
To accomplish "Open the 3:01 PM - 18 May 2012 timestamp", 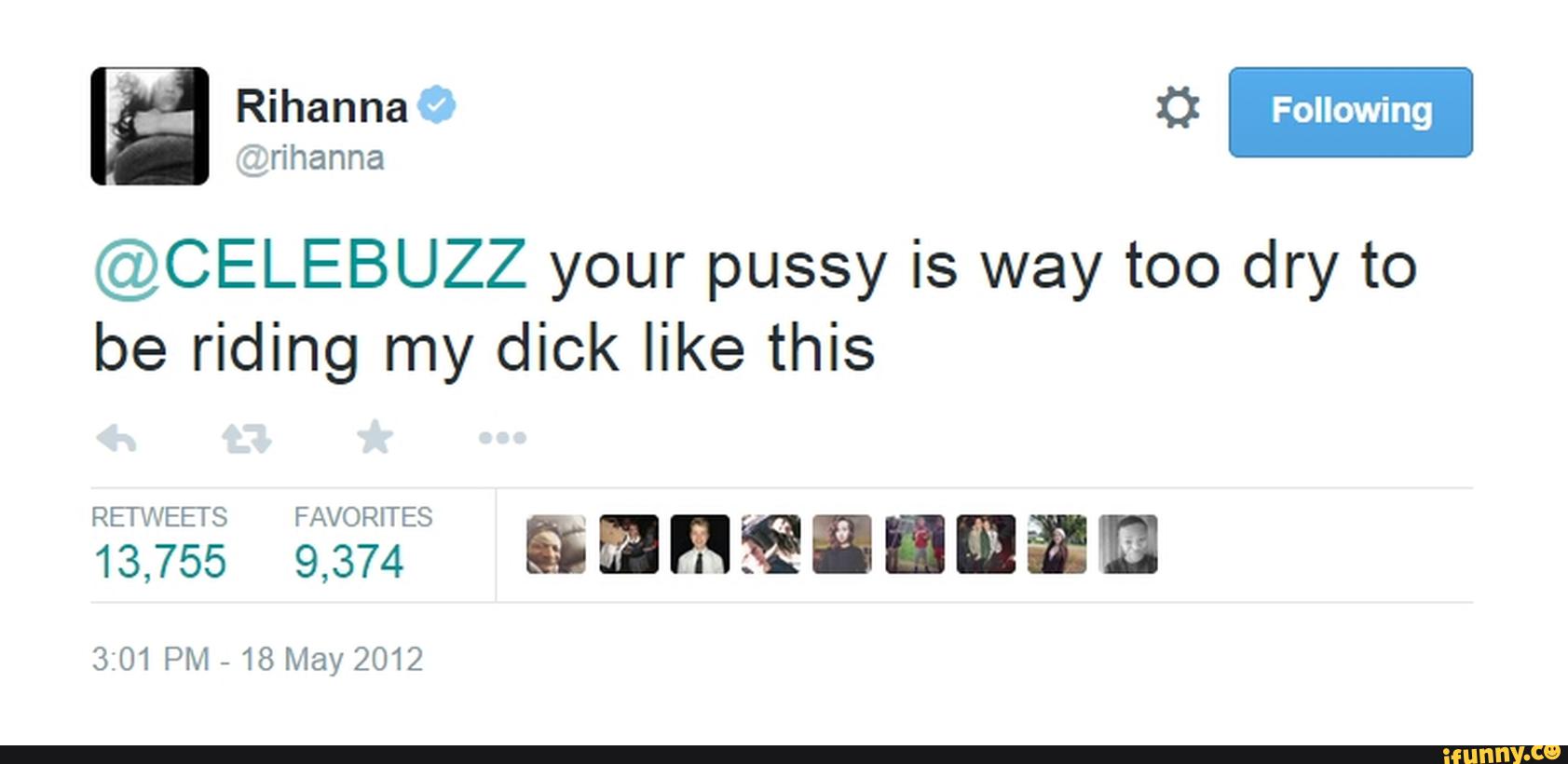I will 257,660.
